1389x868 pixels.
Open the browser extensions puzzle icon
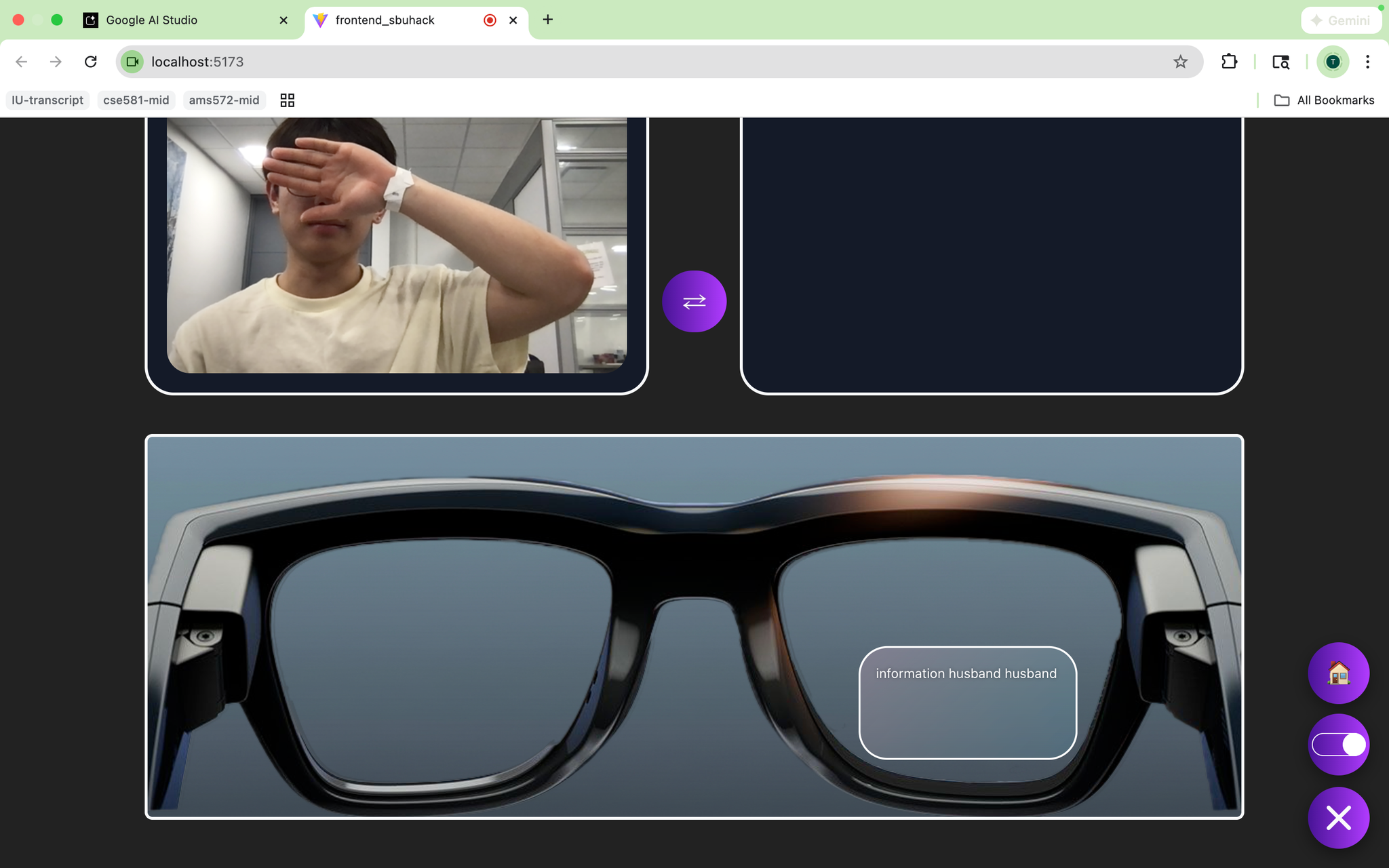click(x=1229, y=62)
